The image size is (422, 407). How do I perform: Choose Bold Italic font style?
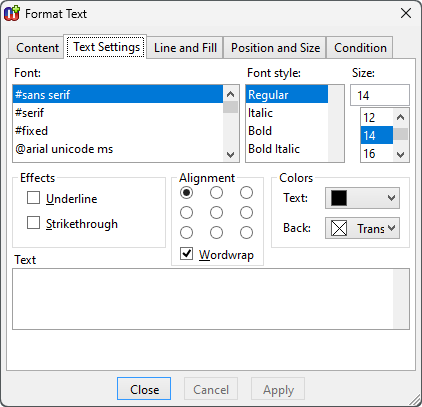[x=287, y=149]
